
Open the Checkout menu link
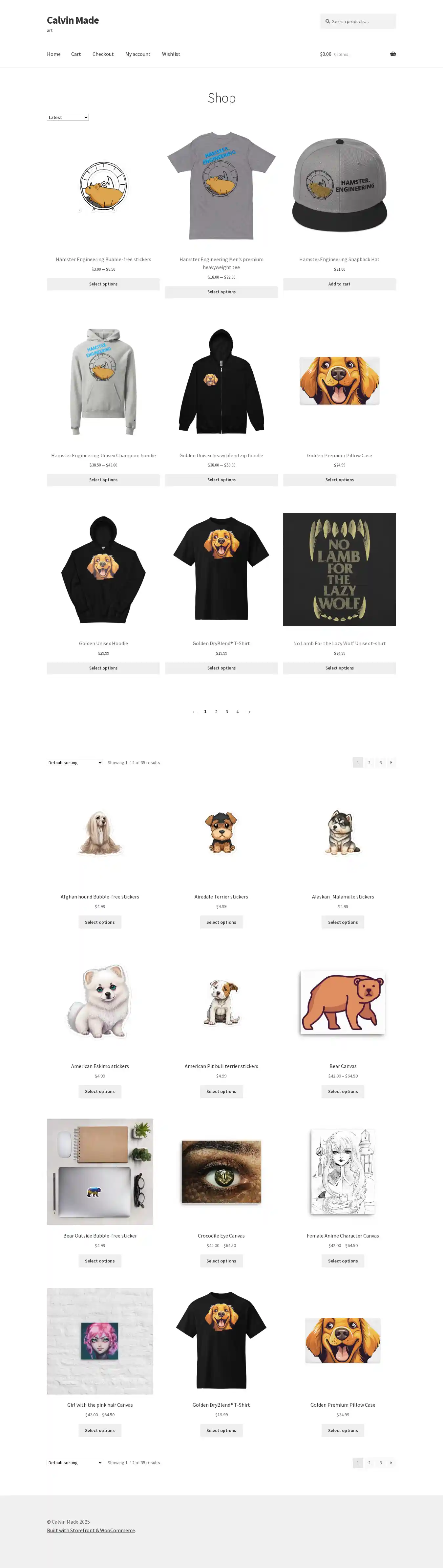103,54
